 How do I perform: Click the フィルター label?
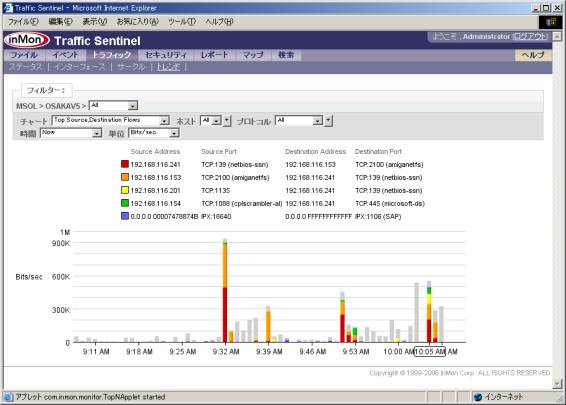(46, 90)
